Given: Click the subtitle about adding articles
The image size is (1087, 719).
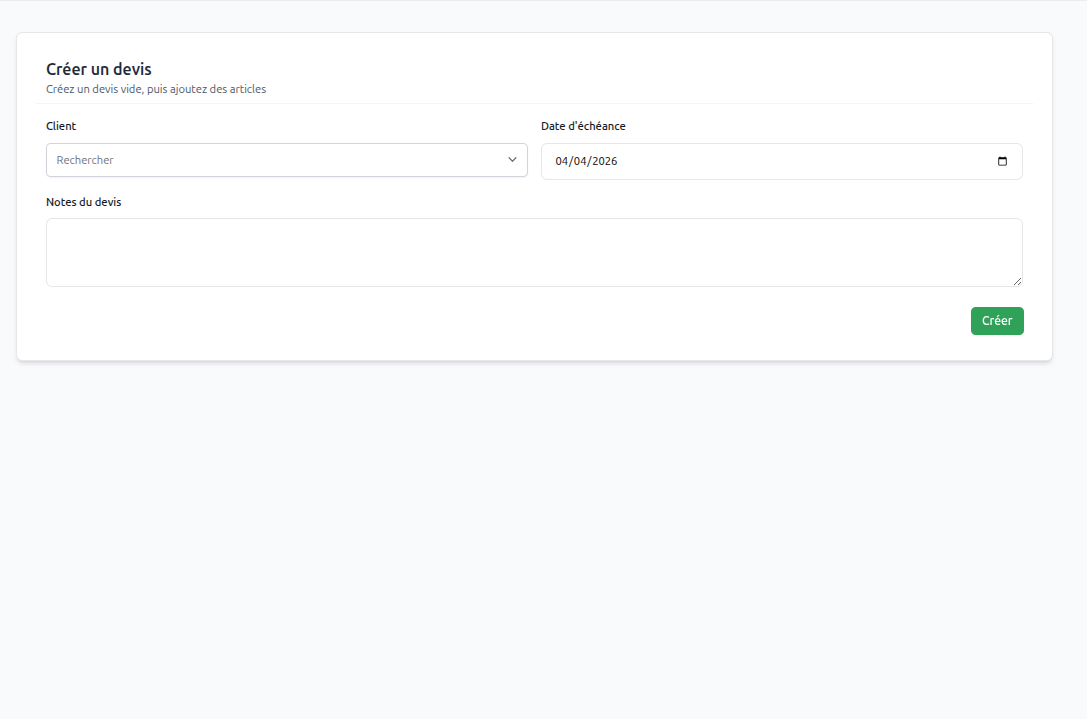Looking at the screenshot, I should click(x=156, y=89).
